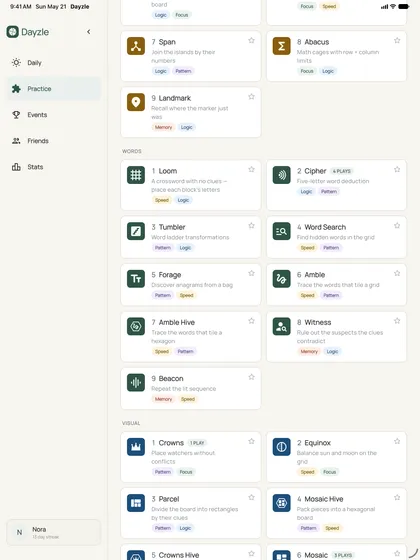Screen dimensions: 420x560
Task: Star the Mosaic Hive puzzle
Action: click(x=397, y=497)
